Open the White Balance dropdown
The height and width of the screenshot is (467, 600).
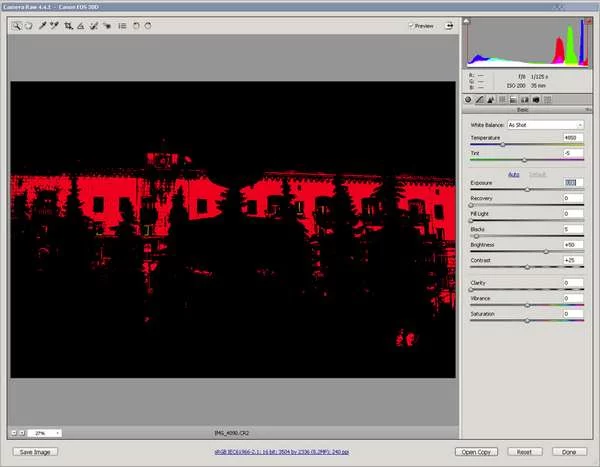coord(545,125)
